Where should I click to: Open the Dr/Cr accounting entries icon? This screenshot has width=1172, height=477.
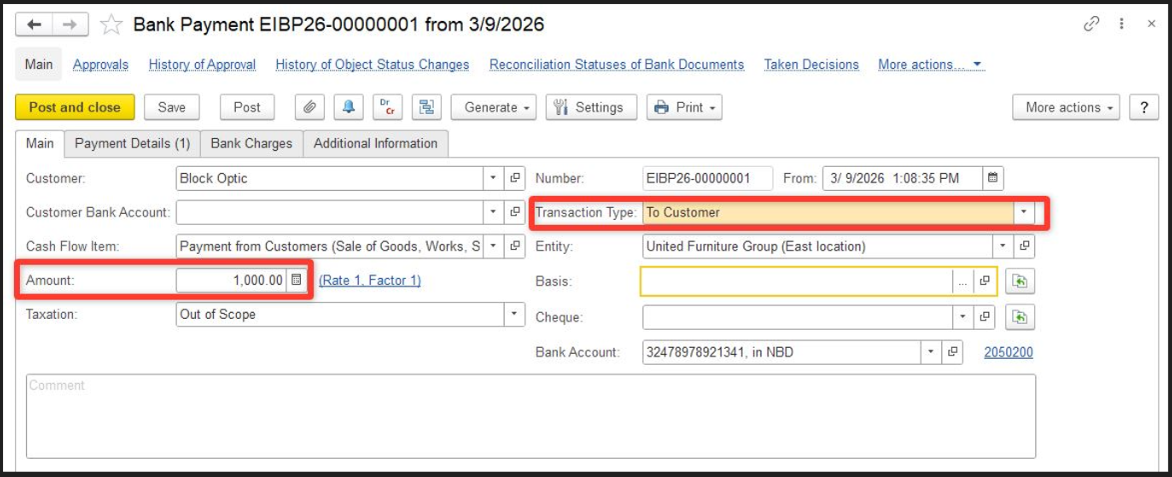coord(386,108)
